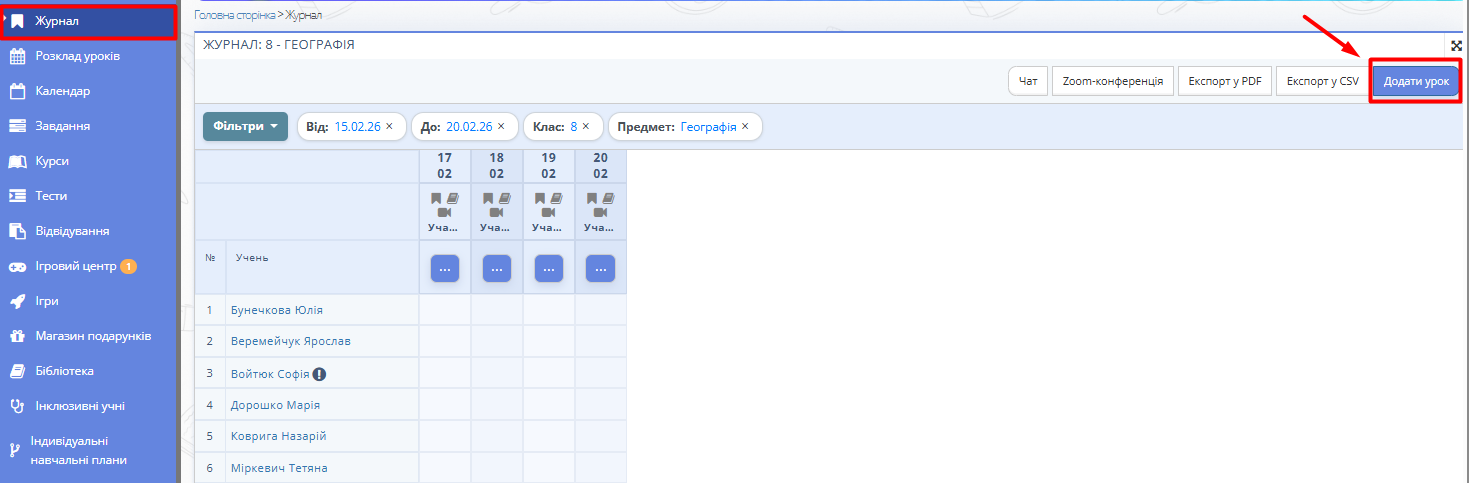Go to Тести in the sidebar
Image resolution: width=1469 pixels, height=483 pixels.
coord(52,196)
